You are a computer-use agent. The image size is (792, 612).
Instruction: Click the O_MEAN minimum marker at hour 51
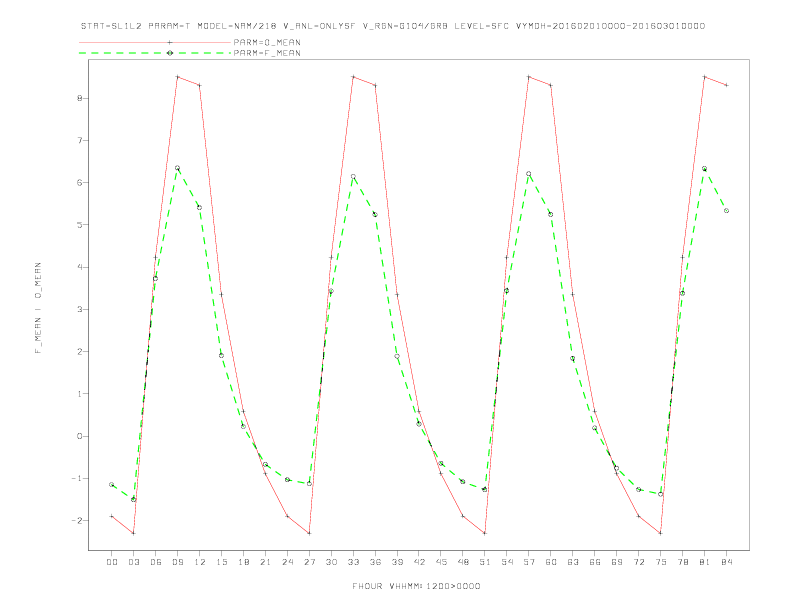pos(485,533)
